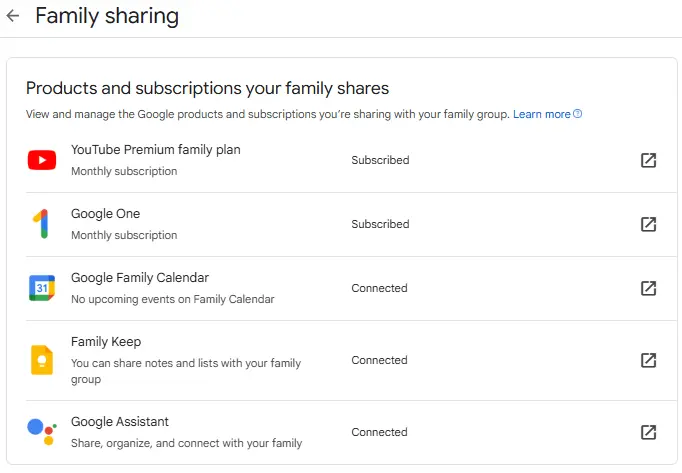
Task: Select the Google One title
Action: click(106, 214)
